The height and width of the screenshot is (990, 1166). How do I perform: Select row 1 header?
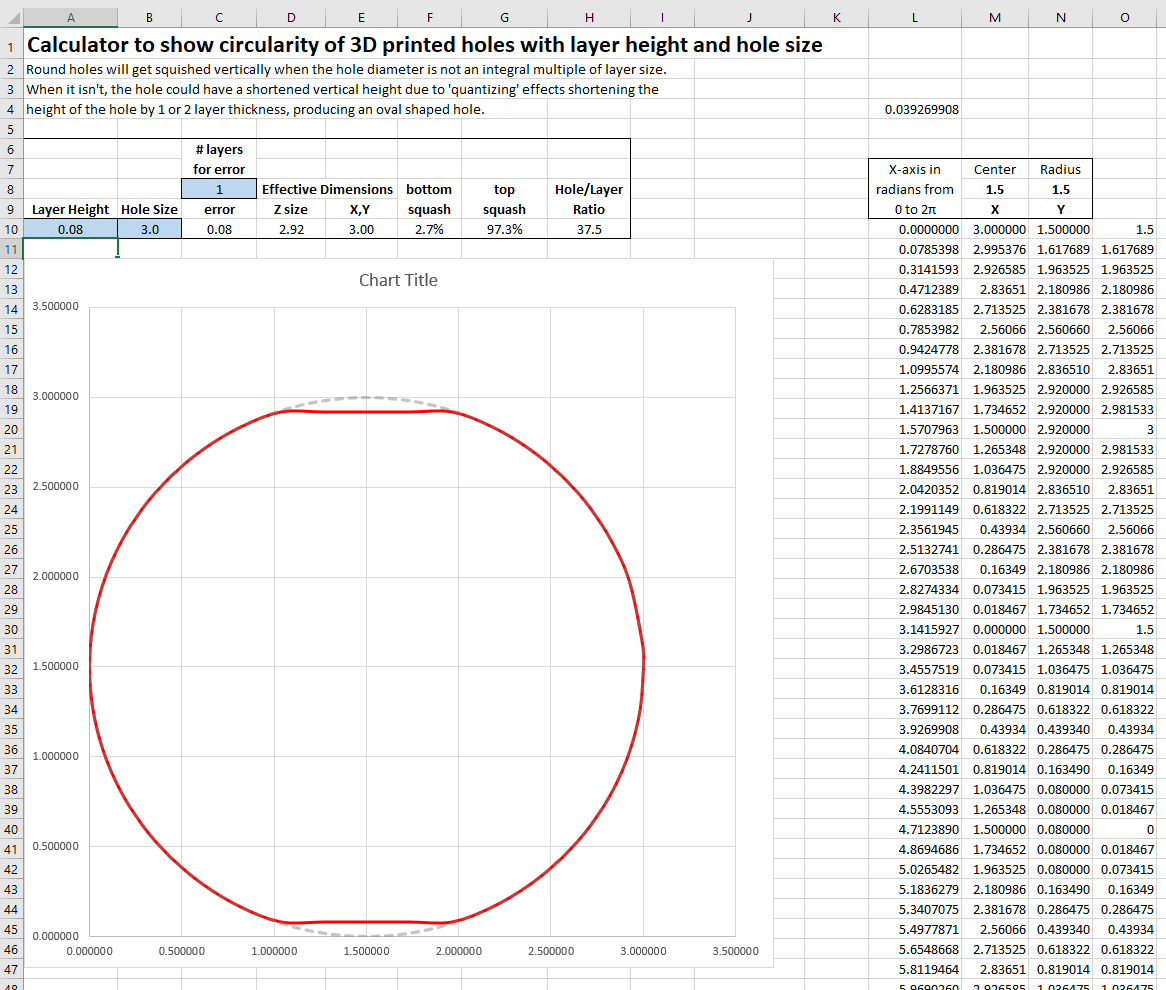(x=11, y=45)
